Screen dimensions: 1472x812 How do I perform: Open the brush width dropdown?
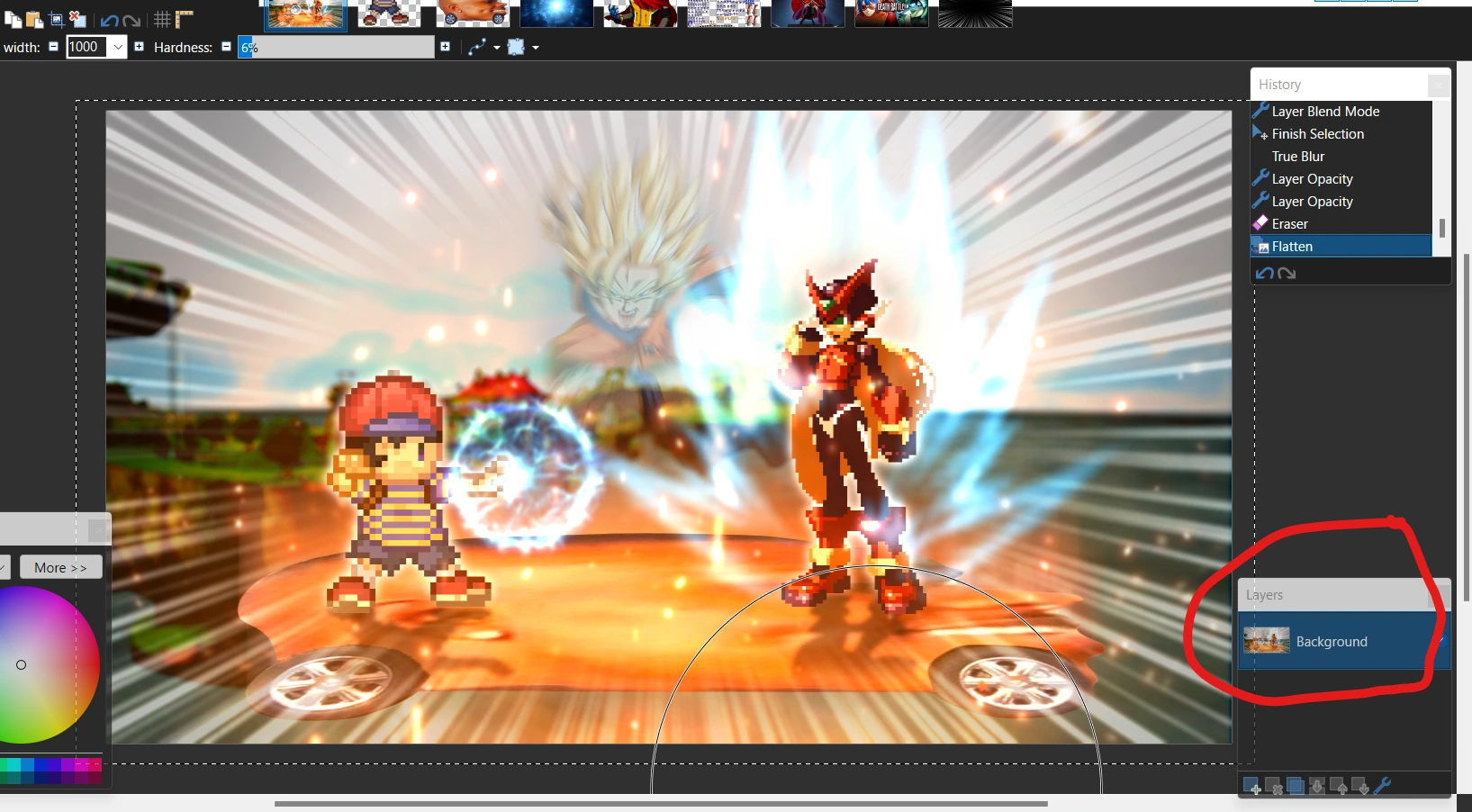point(118,48)
